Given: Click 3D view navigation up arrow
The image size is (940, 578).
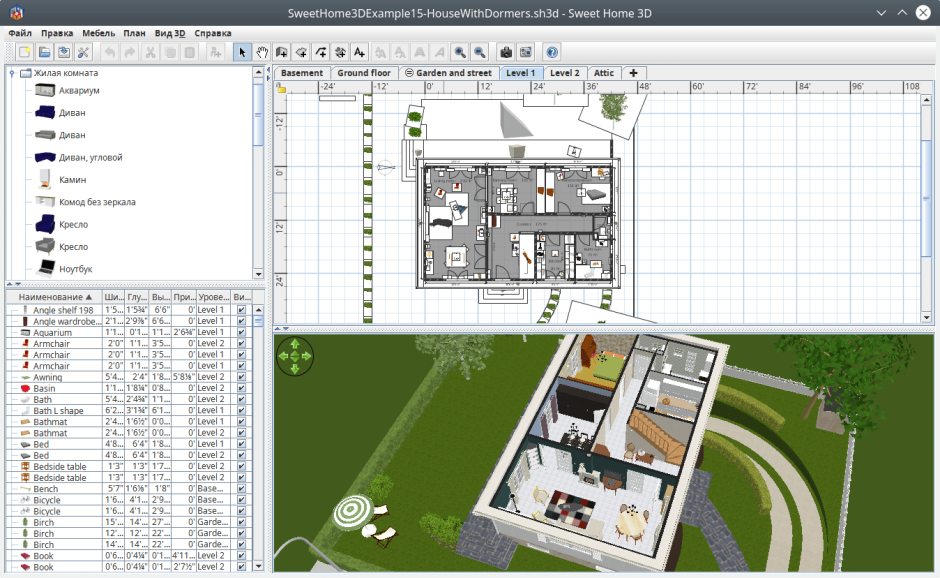Looking at the screenshot, I should [x=294, y=344].
